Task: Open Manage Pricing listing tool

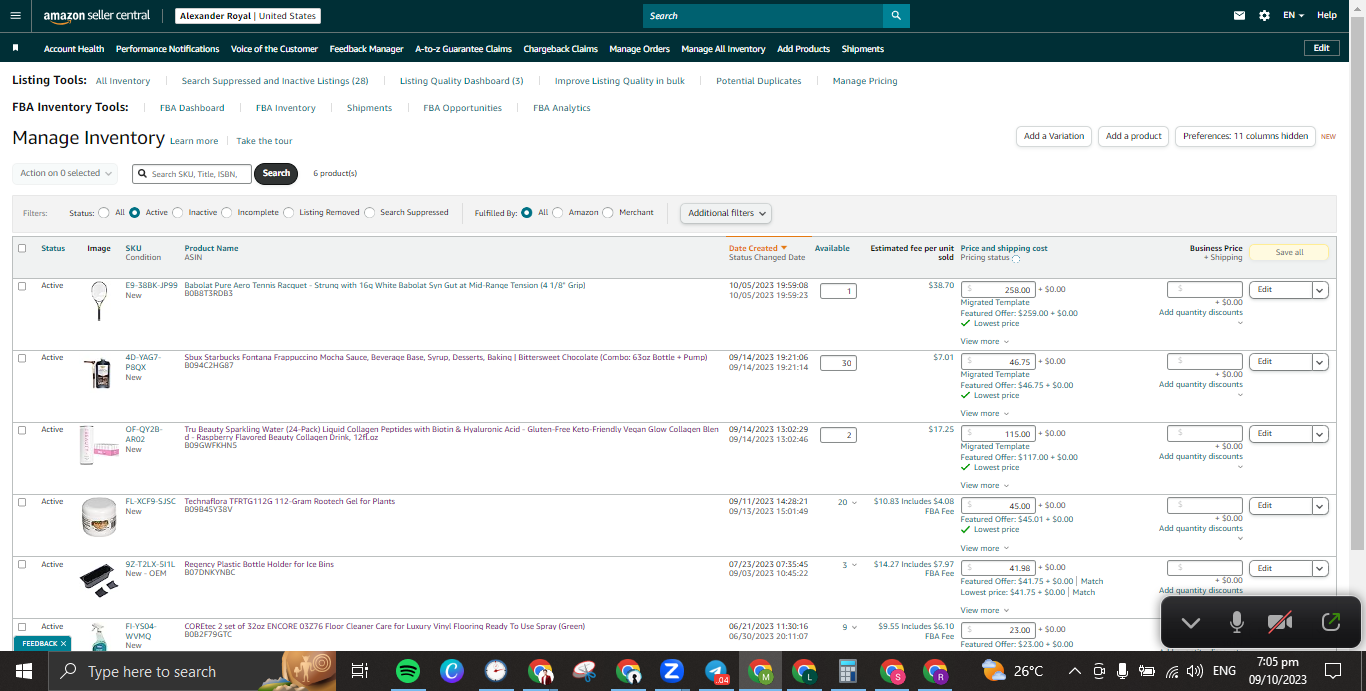Action: click(865, 81)
